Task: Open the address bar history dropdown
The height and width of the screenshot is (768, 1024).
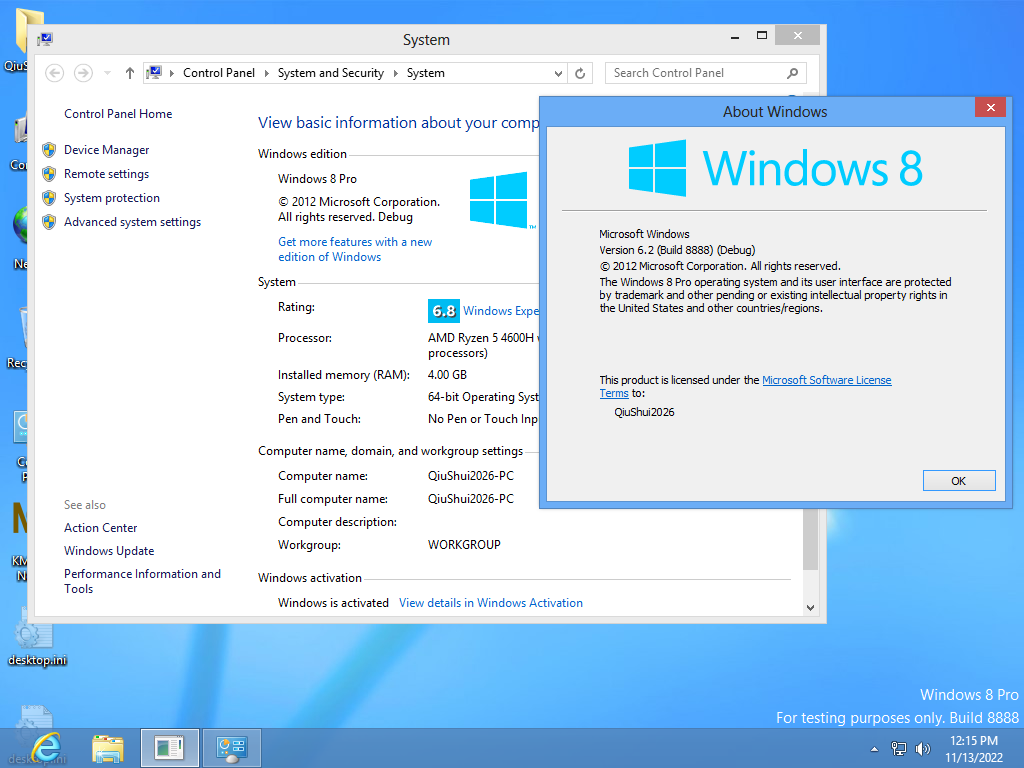Action: 558,73
